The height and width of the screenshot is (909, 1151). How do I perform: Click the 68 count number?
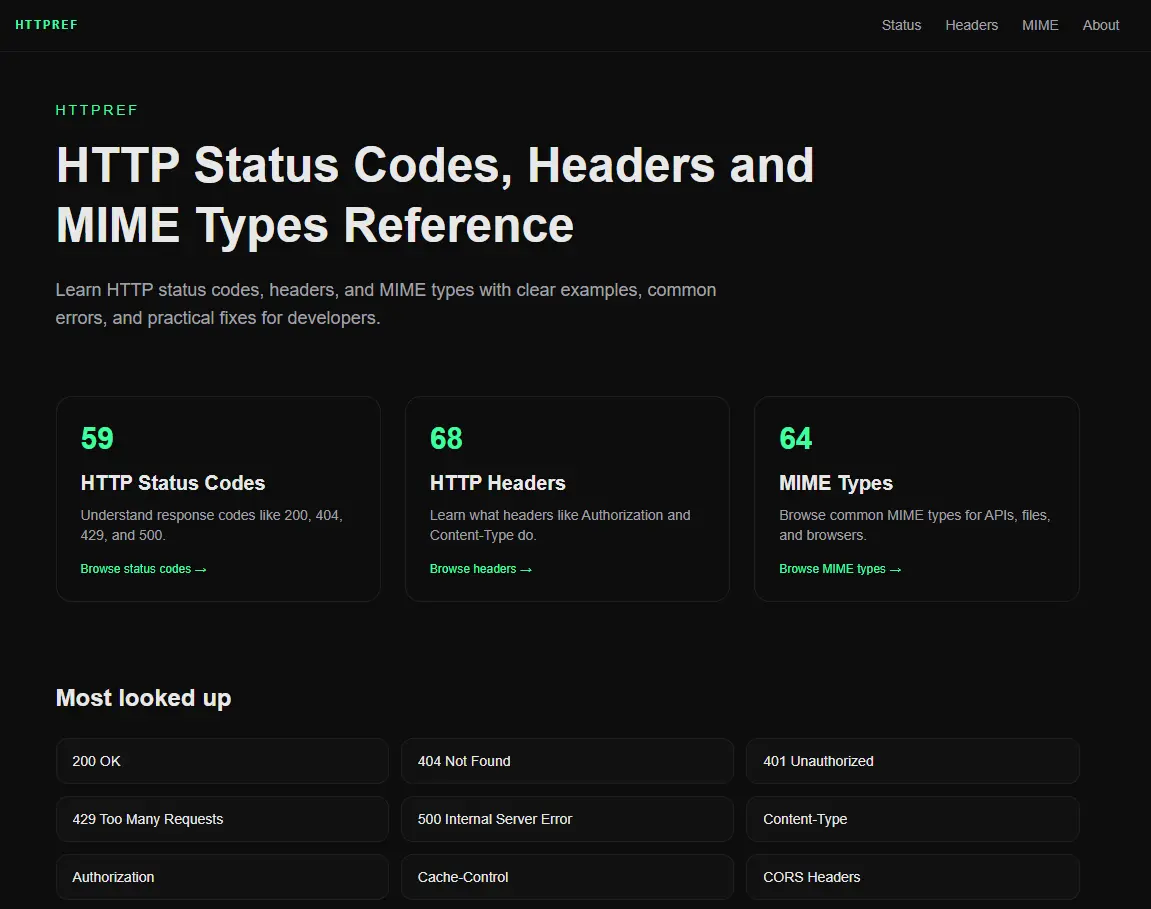click(x=446, y=438)
